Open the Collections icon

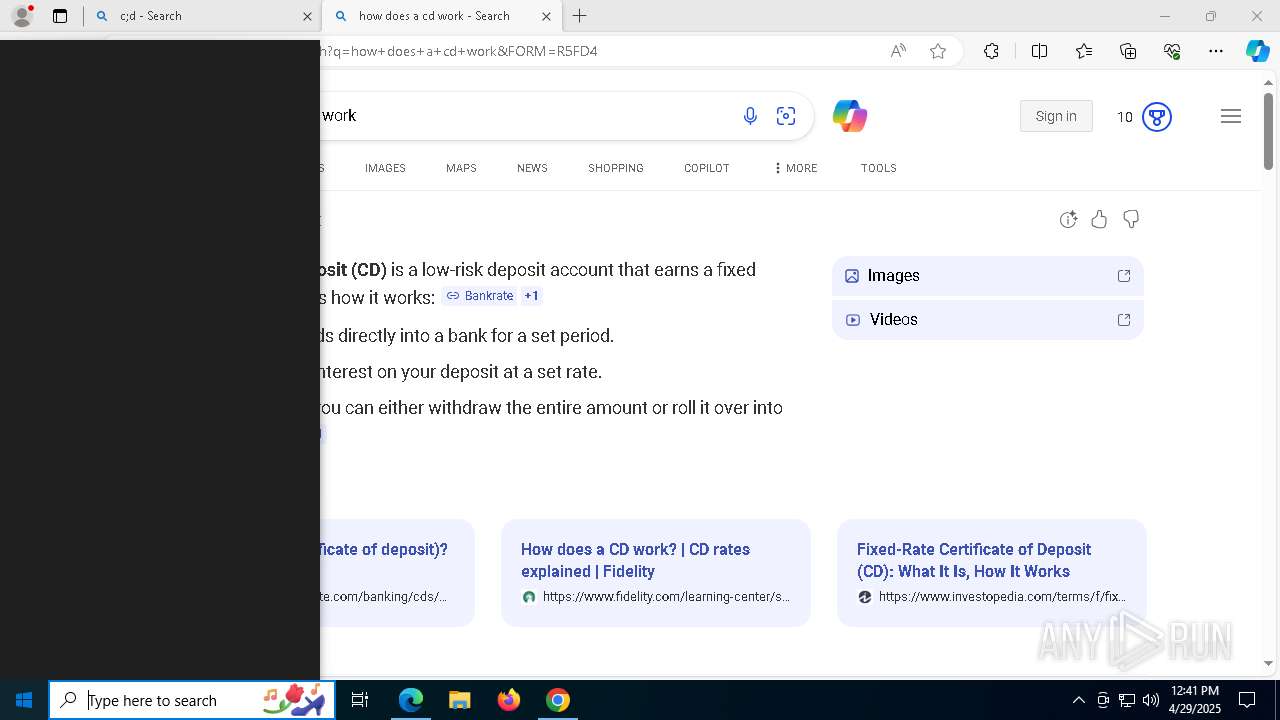pyautogui.click(x=1128, y=51)
